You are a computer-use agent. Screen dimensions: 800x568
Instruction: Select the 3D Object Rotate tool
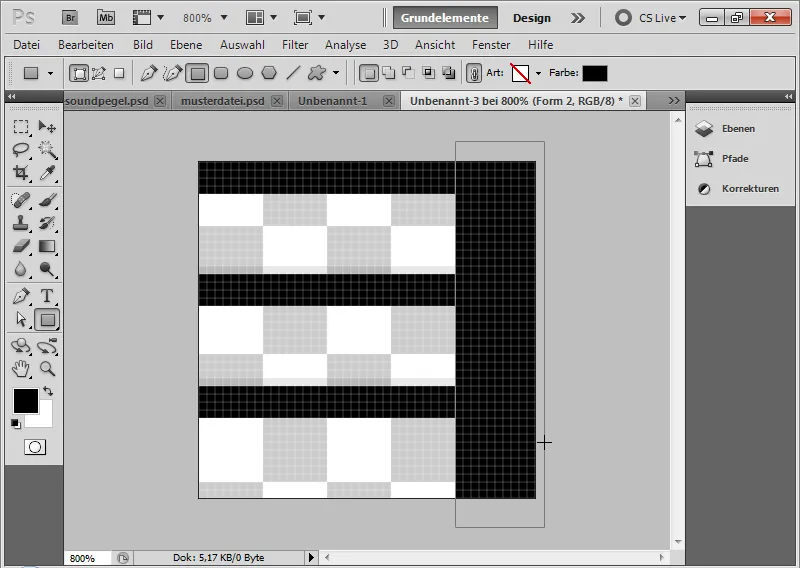[x=21, y=346]
